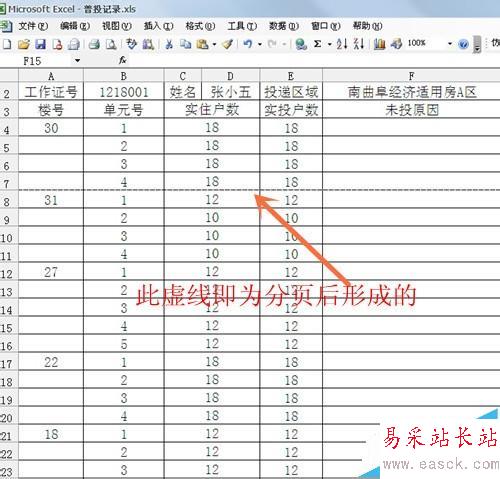Expand the Undo history arrow
Screen dimensions: 500x479
click(260, 44)
